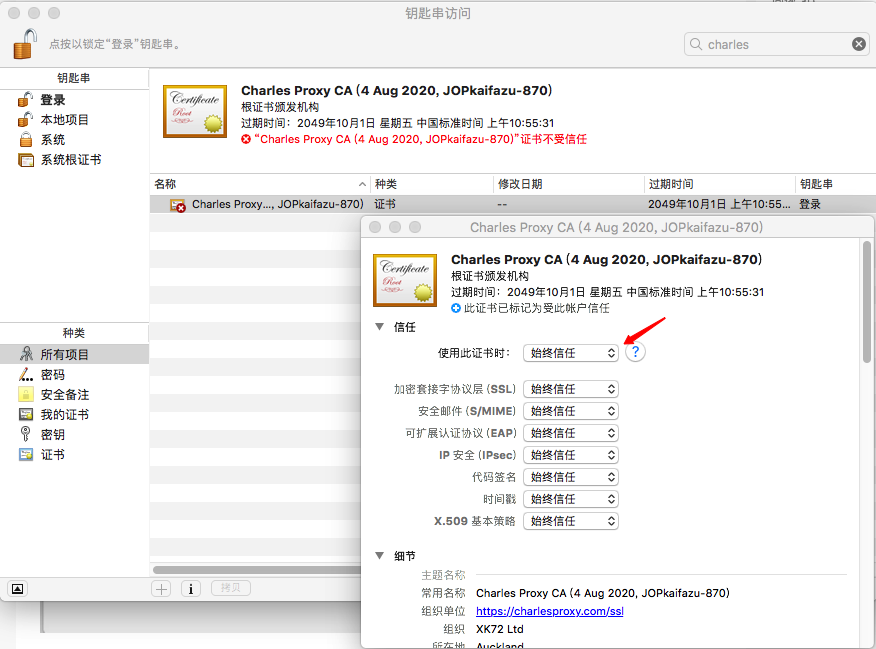Click the 证书 category icon
Viewport: 876px width, 649px height.
[26, 454]
